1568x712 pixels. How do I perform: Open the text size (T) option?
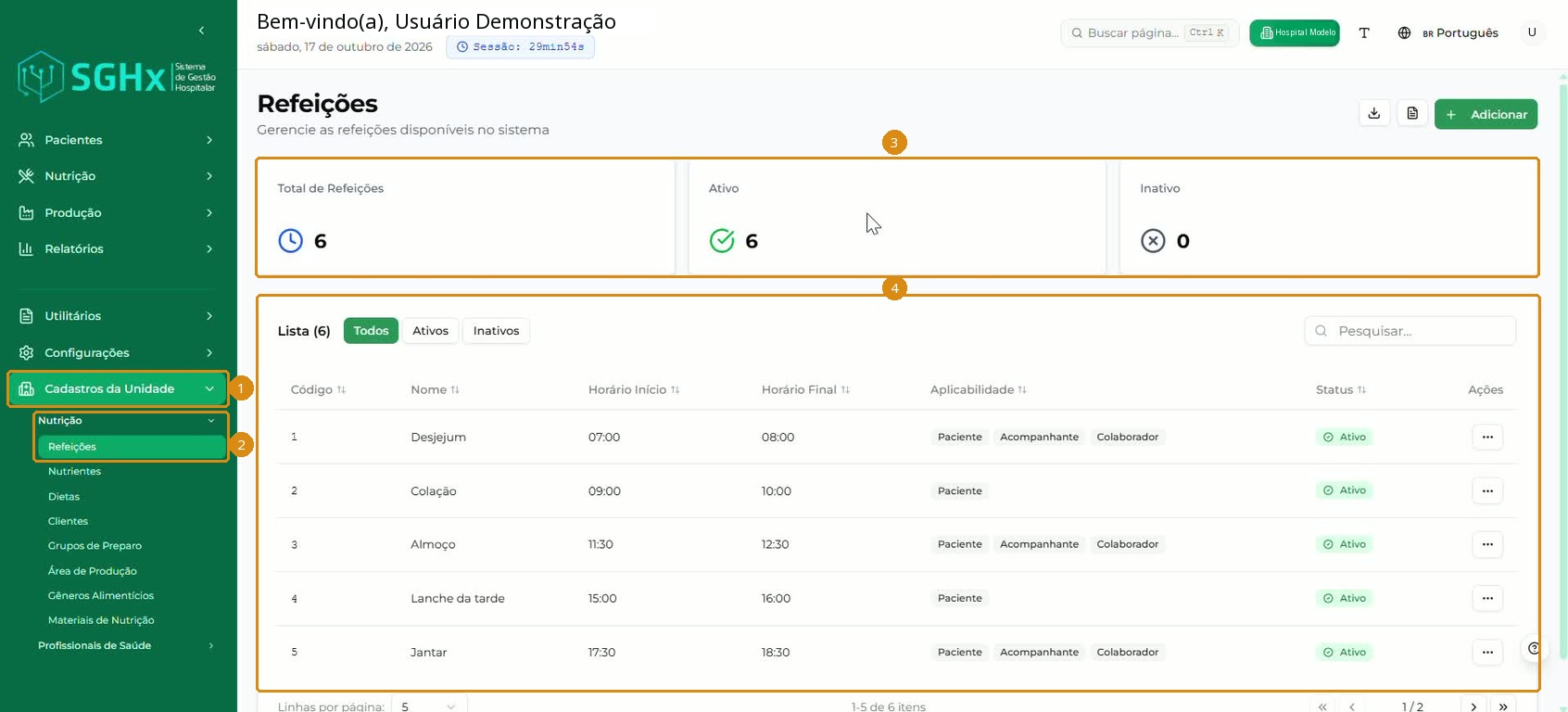pos(1364,32)
